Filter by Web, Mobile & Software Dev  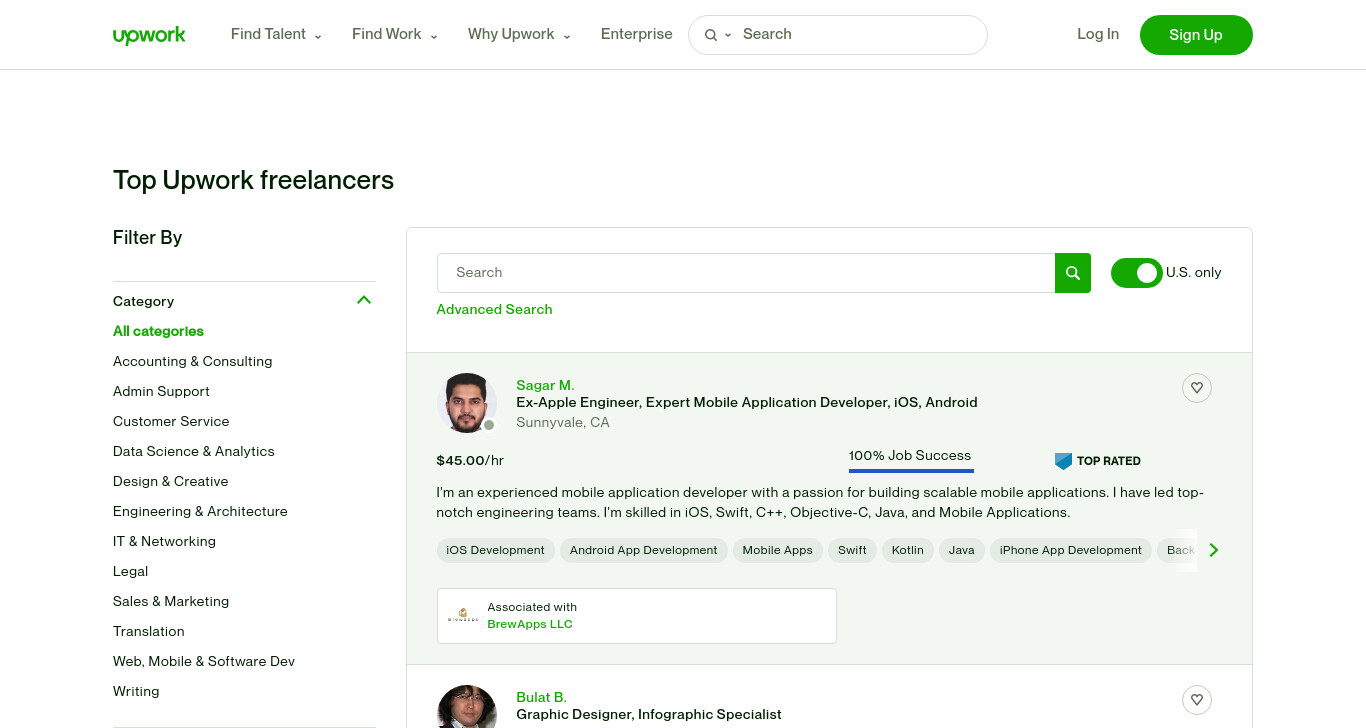[x=204, y=661]
